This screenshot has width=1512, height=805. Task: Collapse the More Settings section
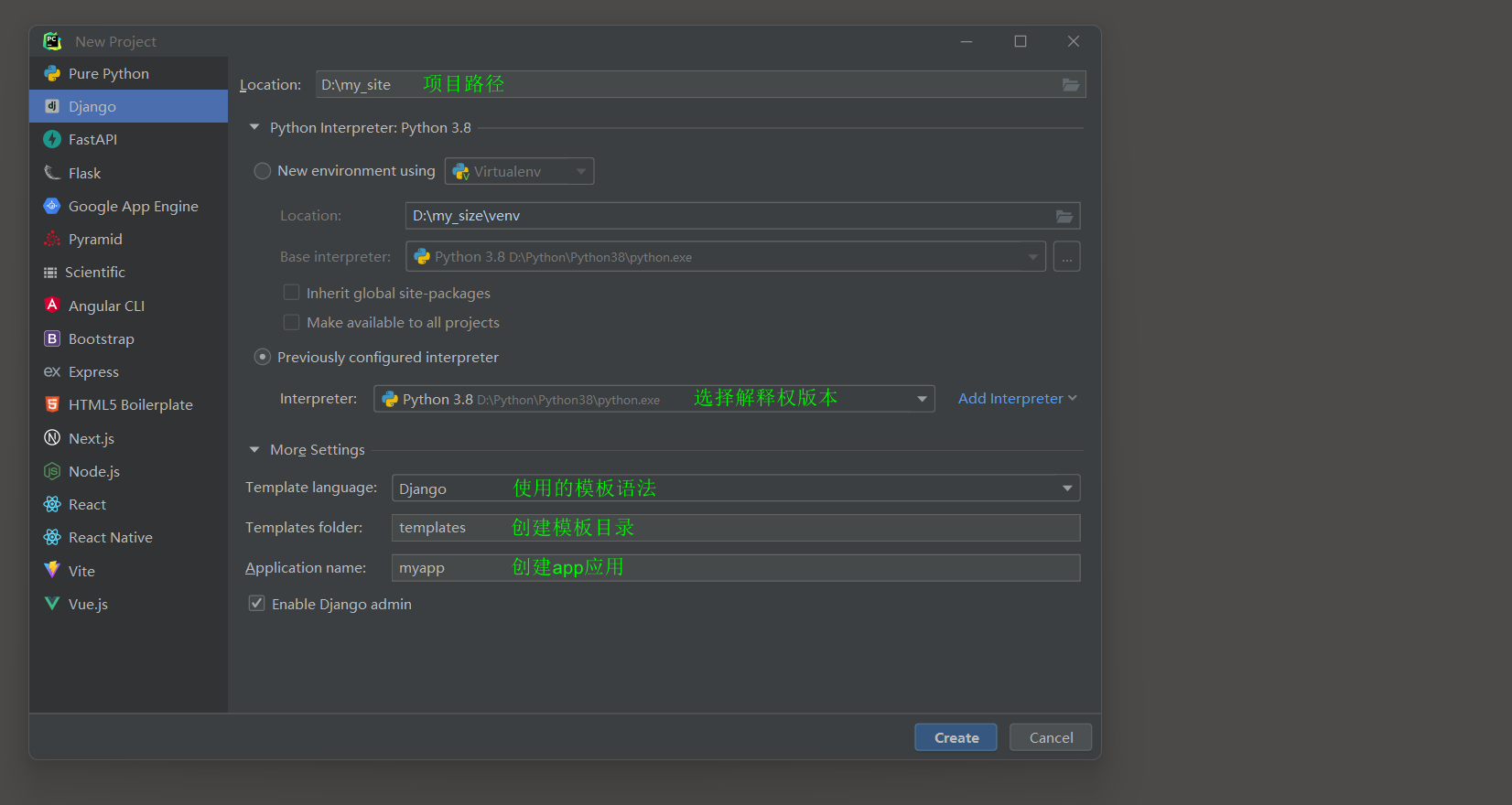pyautogui.click(x=254, y=449)
